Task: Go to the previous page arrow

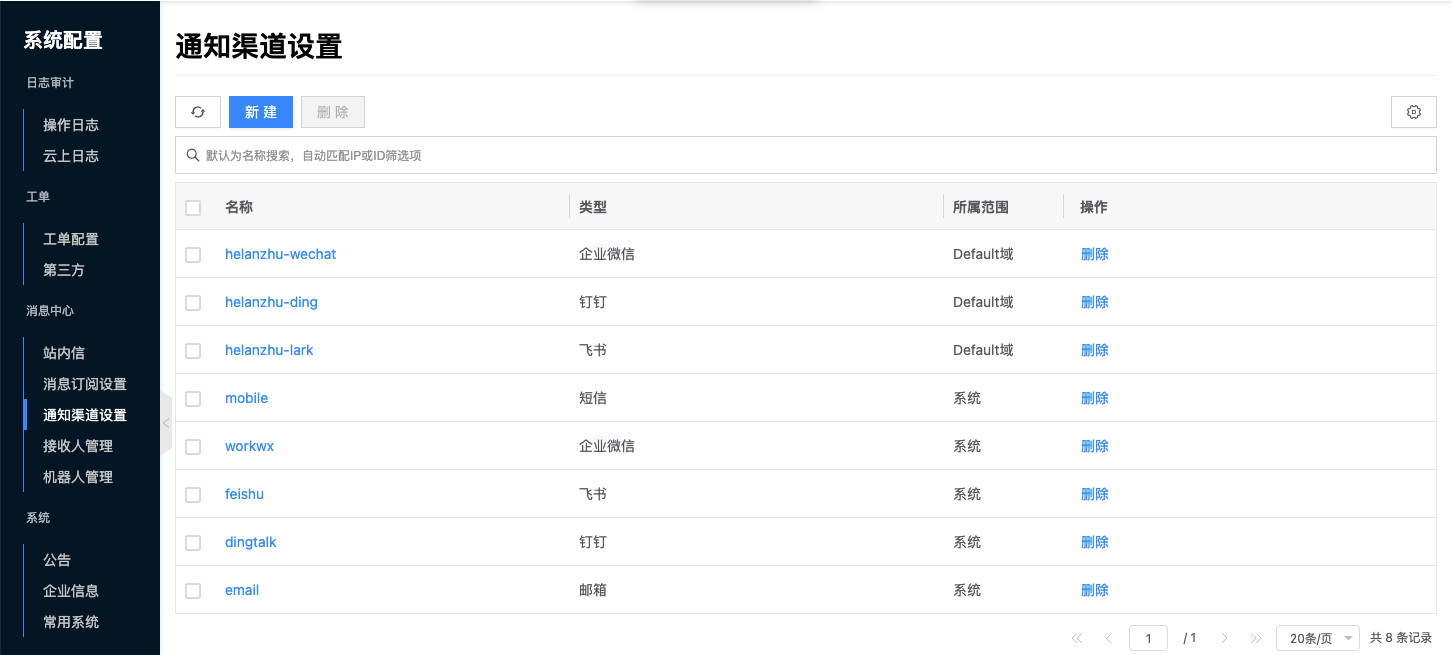Action: click(x=1108, y=638)
